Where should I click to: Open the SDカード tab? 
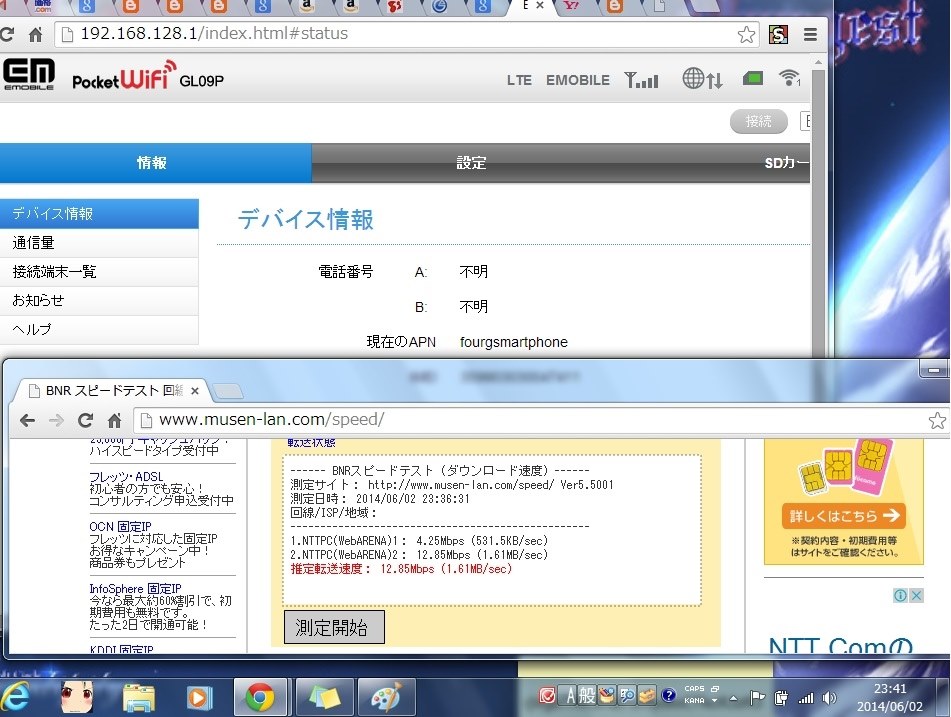[x=786, y=163]
